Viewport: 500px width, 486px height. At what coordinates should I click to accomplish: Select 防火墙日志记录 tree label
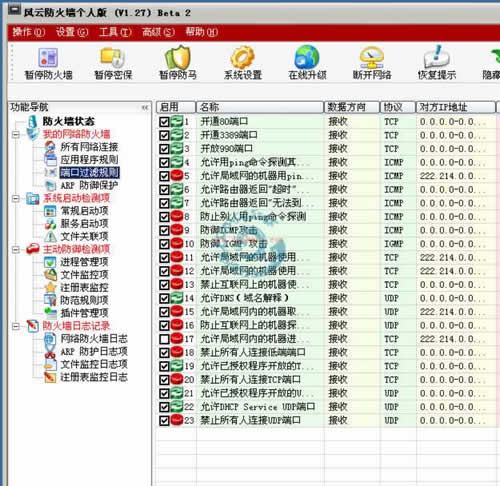click(76, 326)
